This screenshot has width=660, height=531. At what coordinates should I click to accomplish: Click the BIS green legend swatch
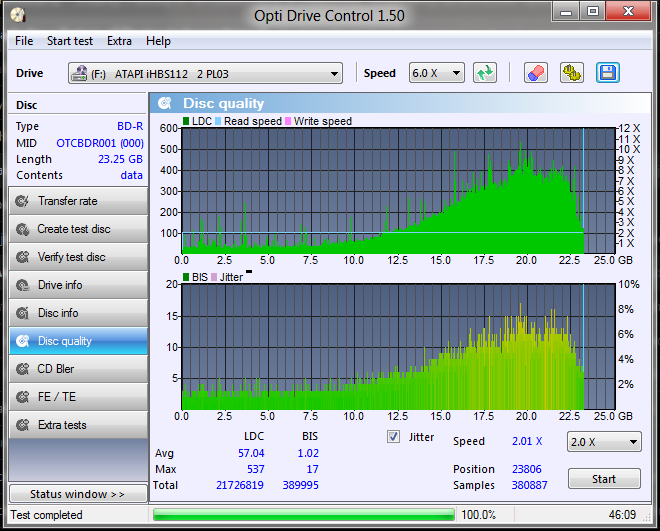point(186,277)
